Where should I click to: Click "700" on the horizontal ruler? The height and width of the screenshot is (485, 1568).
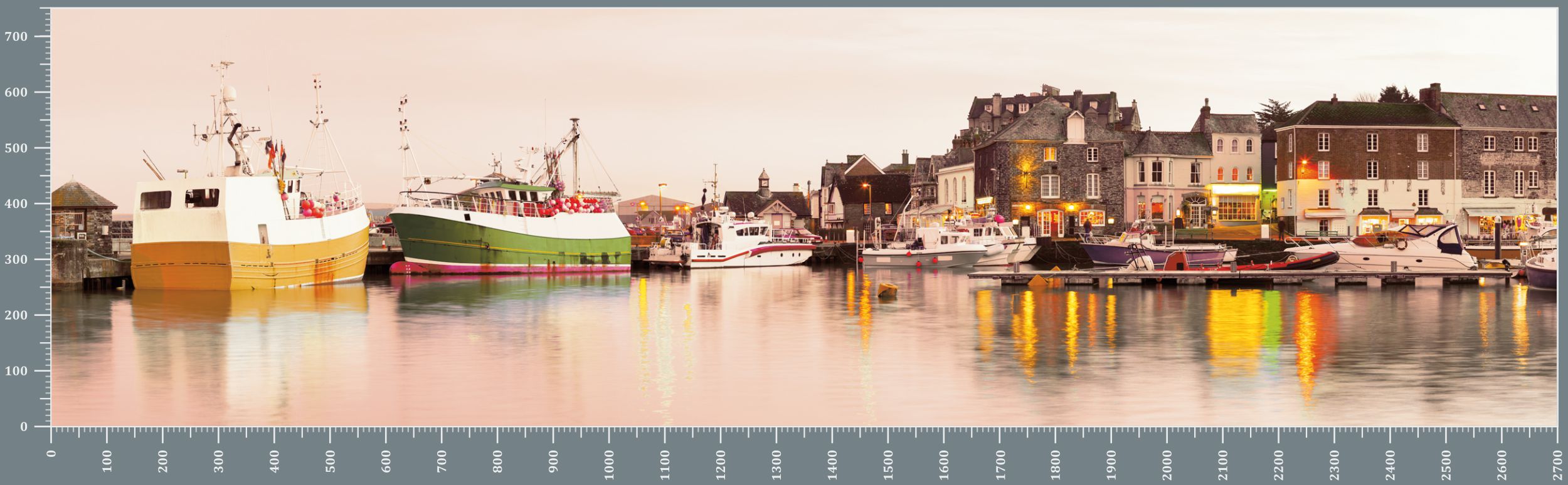[442, 461]
